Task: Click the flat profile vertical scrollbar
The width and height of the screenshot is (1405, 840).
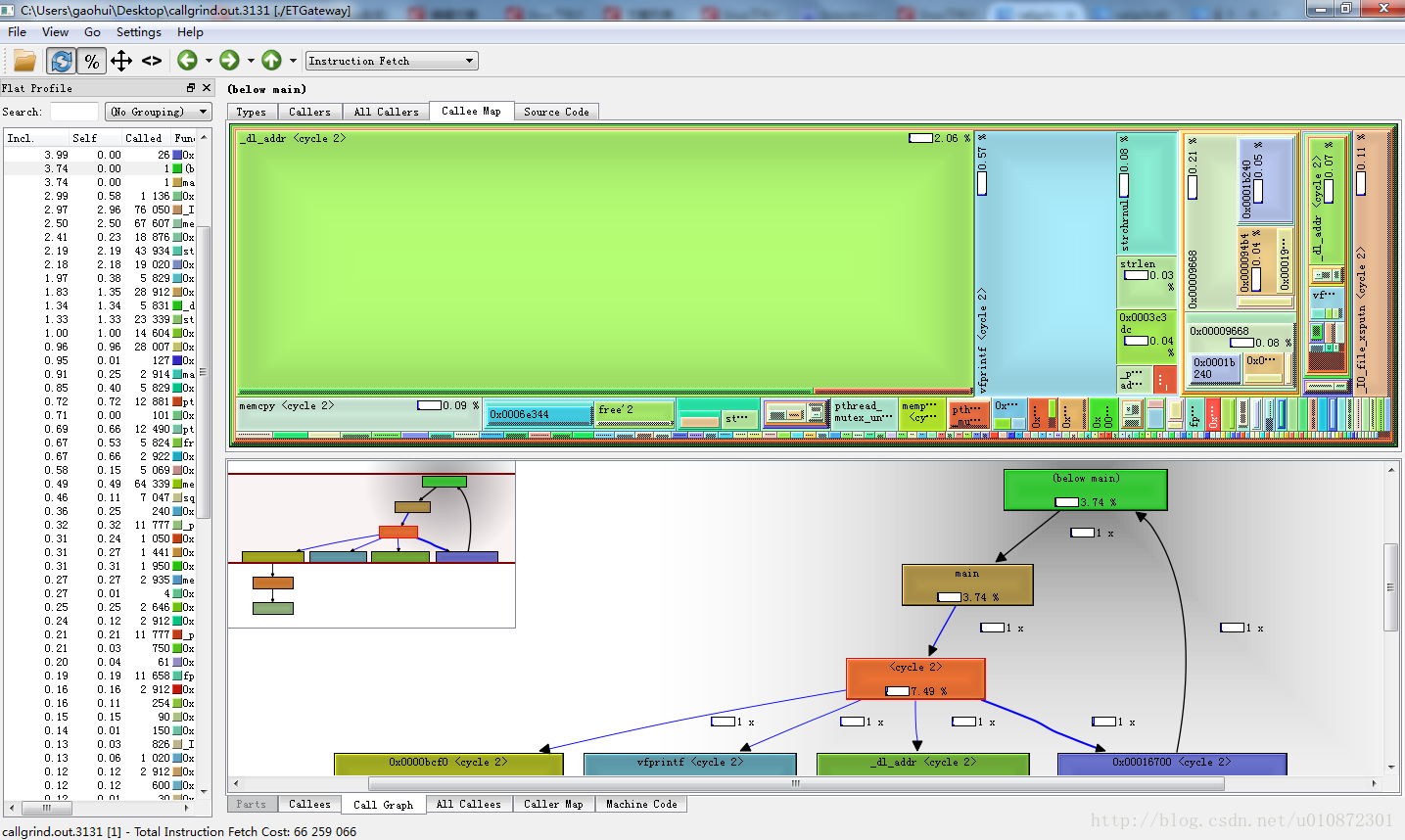Action: point(204,372)
